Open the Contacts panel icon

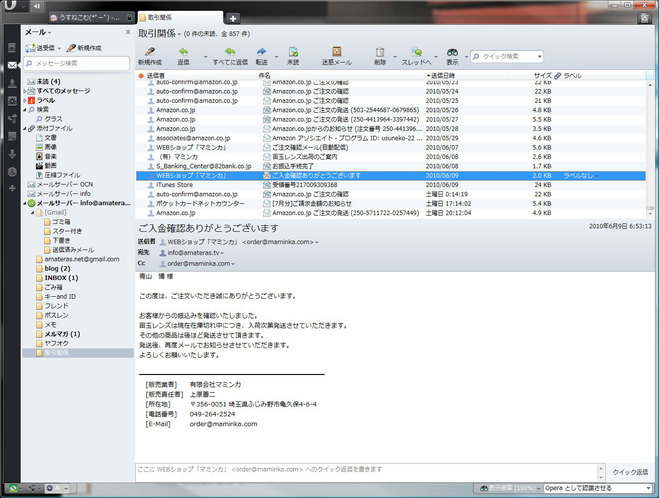point(12,83)
